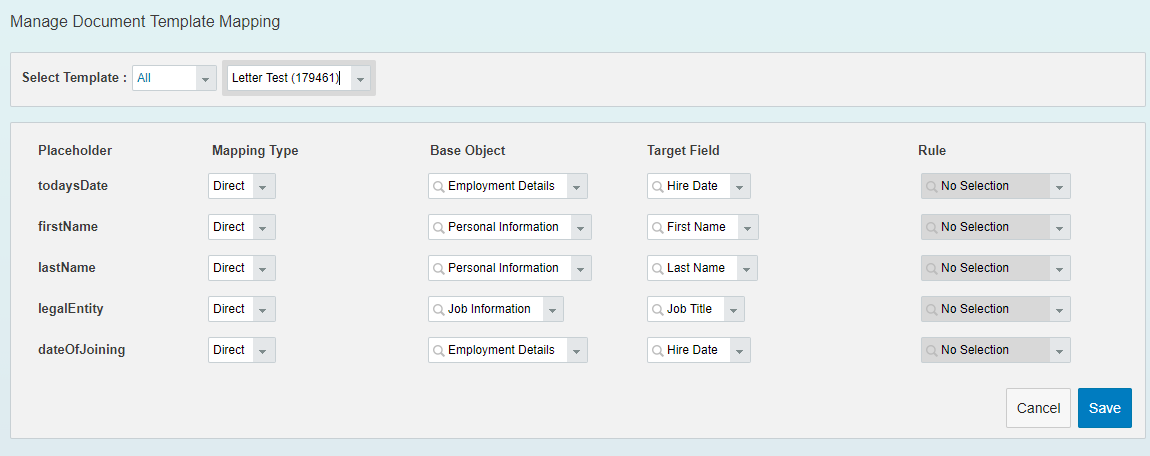
Task: Expand the Last Name target field dropdown arrow
Action: pyautogui.click(x=747, y=268)
